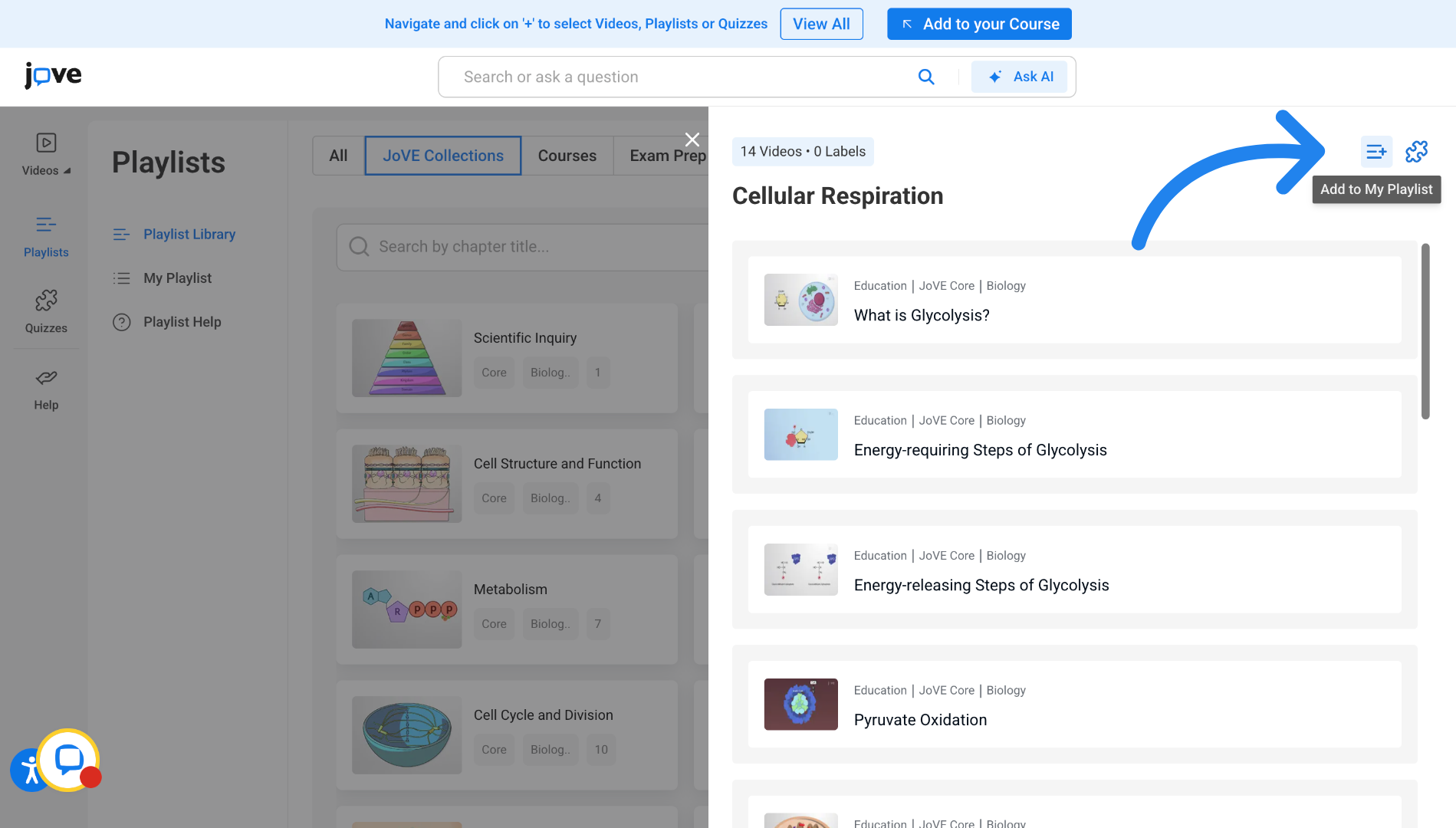The height and width of the screenshot is (828, 1456).
Task: Open Energy-requiring Steps of Glycolysis thumbnail
Action: pos(801,435)
